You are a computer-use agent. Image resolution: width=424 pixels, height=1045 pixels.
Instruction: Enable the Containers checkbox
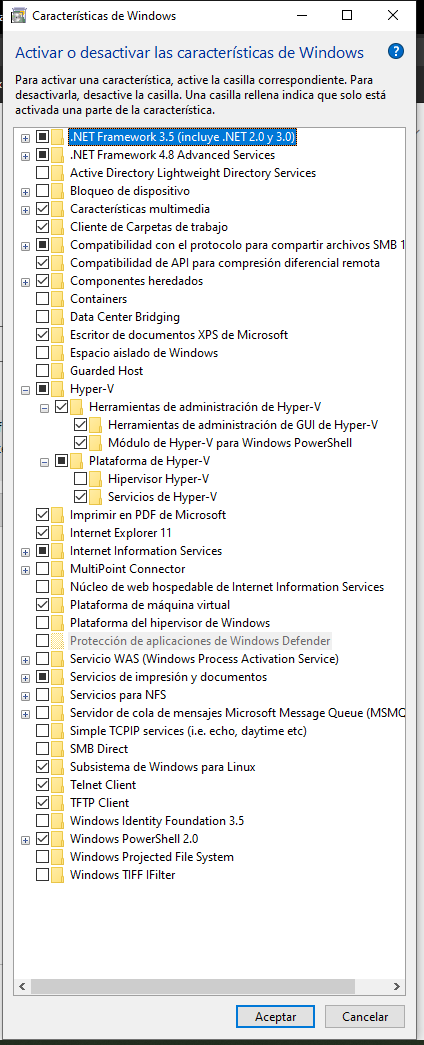tap(42, 299)
